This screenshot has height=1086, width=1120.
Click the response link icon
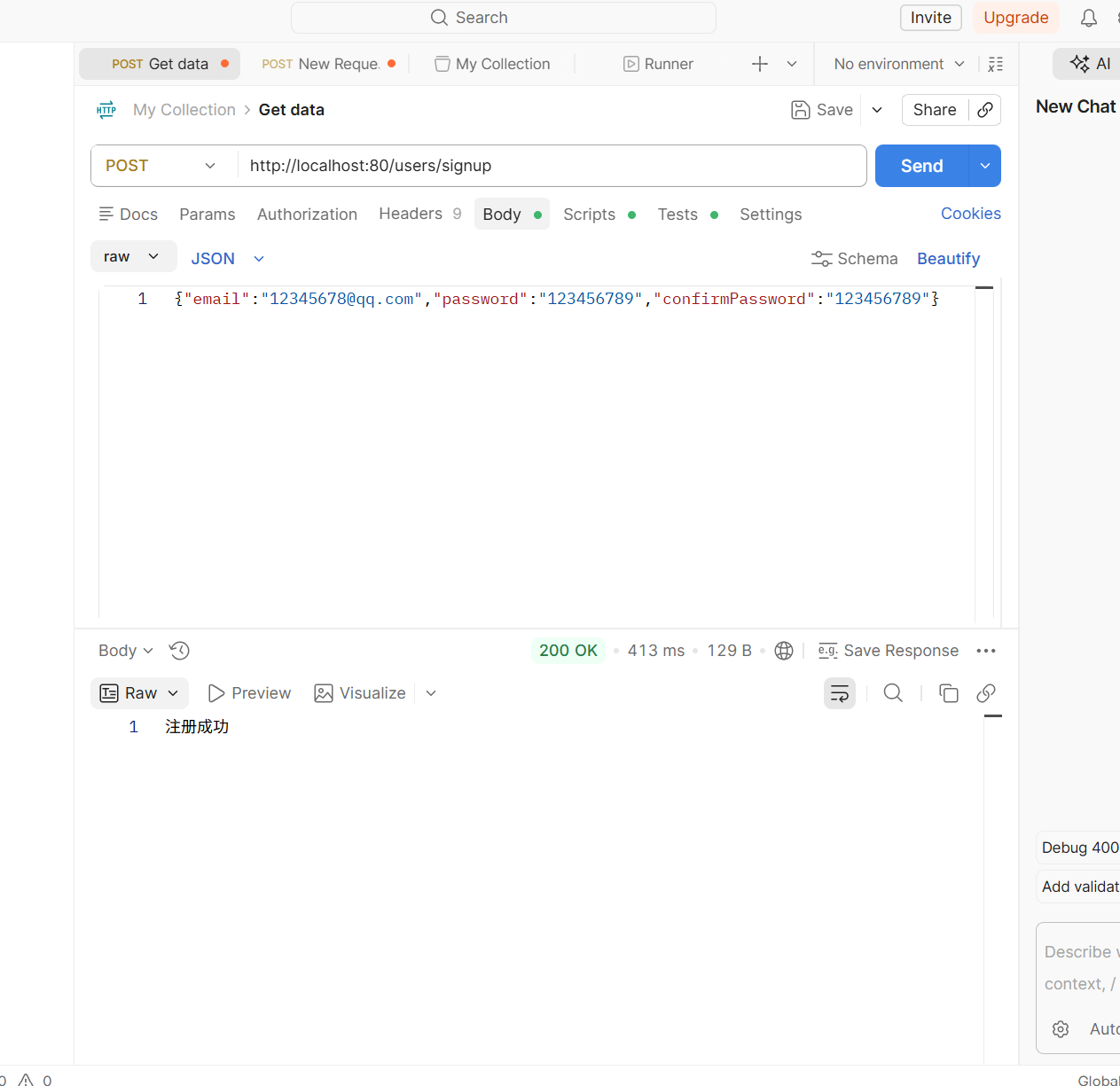[x=986, y=693]
